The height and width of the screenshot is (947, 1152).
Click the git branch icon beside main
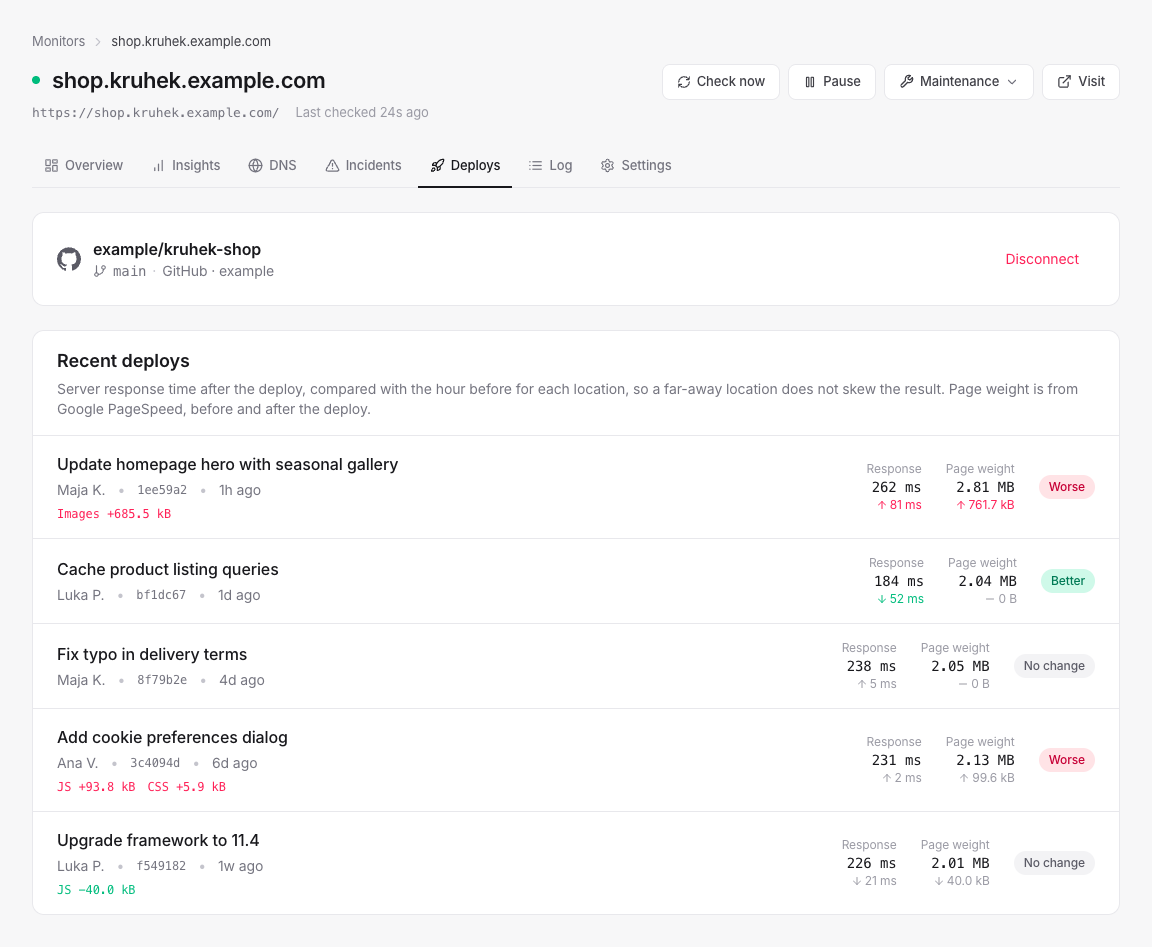[x=100, y=271]
